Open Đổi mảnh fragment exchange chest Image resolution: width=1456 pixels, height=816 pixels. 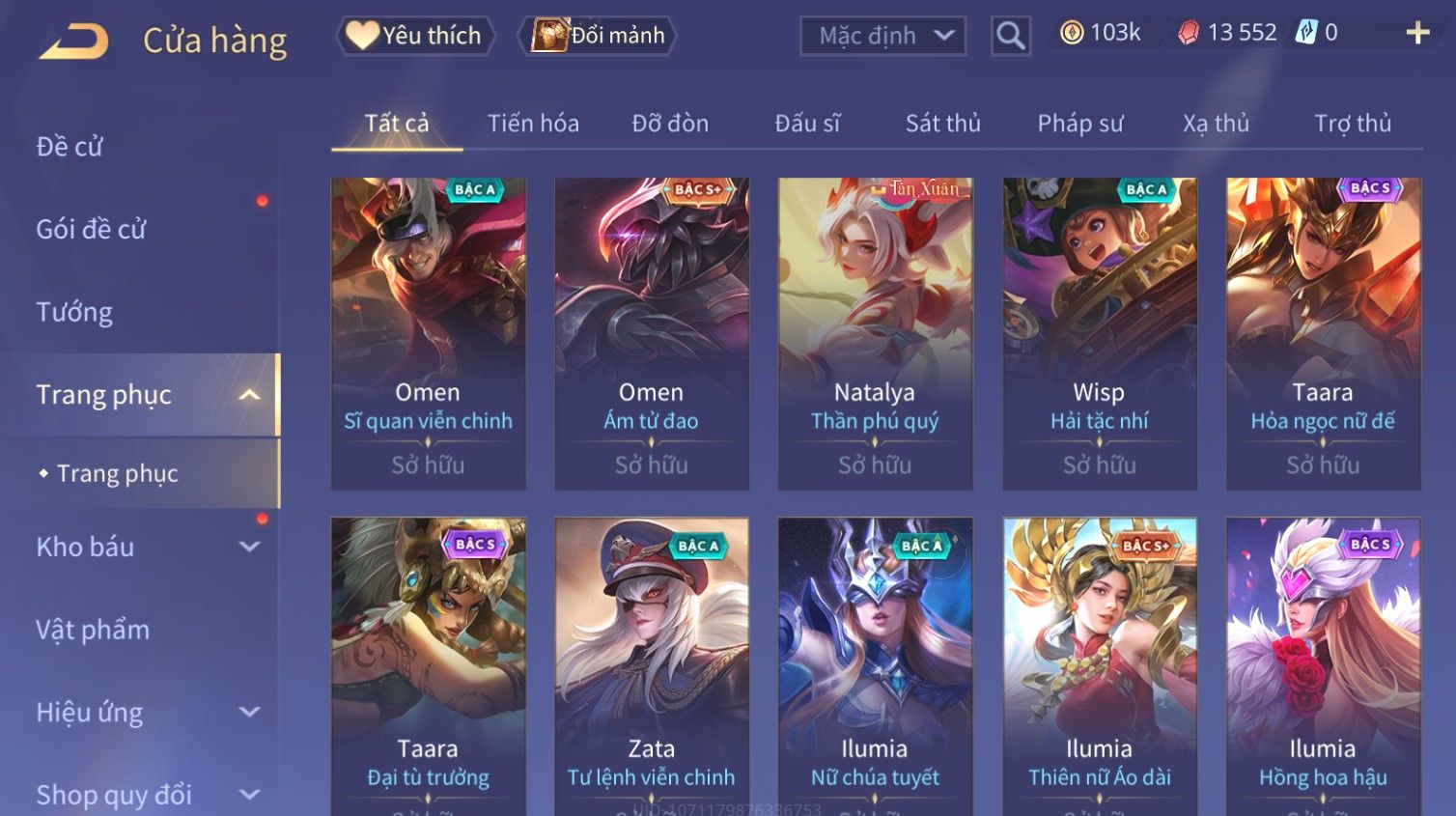[598, 36]
